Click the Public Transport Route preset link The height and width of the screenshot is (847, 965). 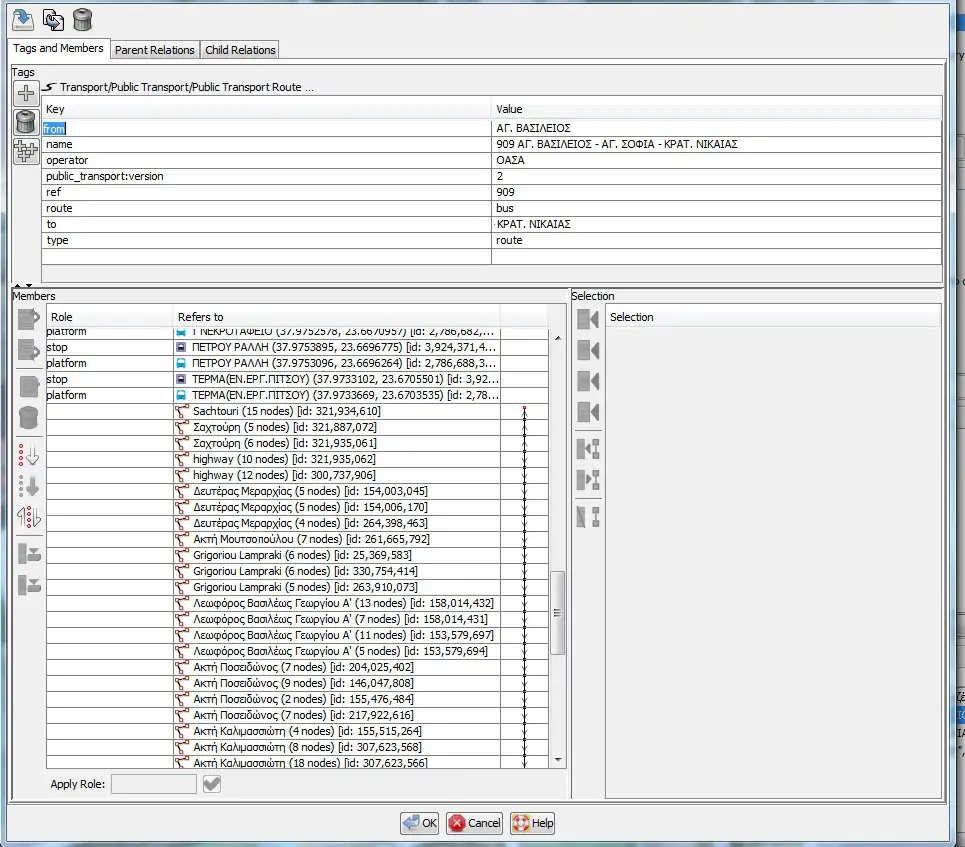[186, 88]
